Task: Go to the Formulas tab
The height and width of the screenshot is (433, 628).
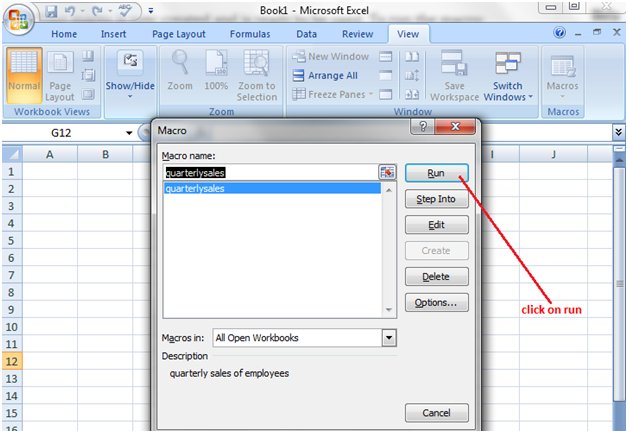Action: click(250, 34)
